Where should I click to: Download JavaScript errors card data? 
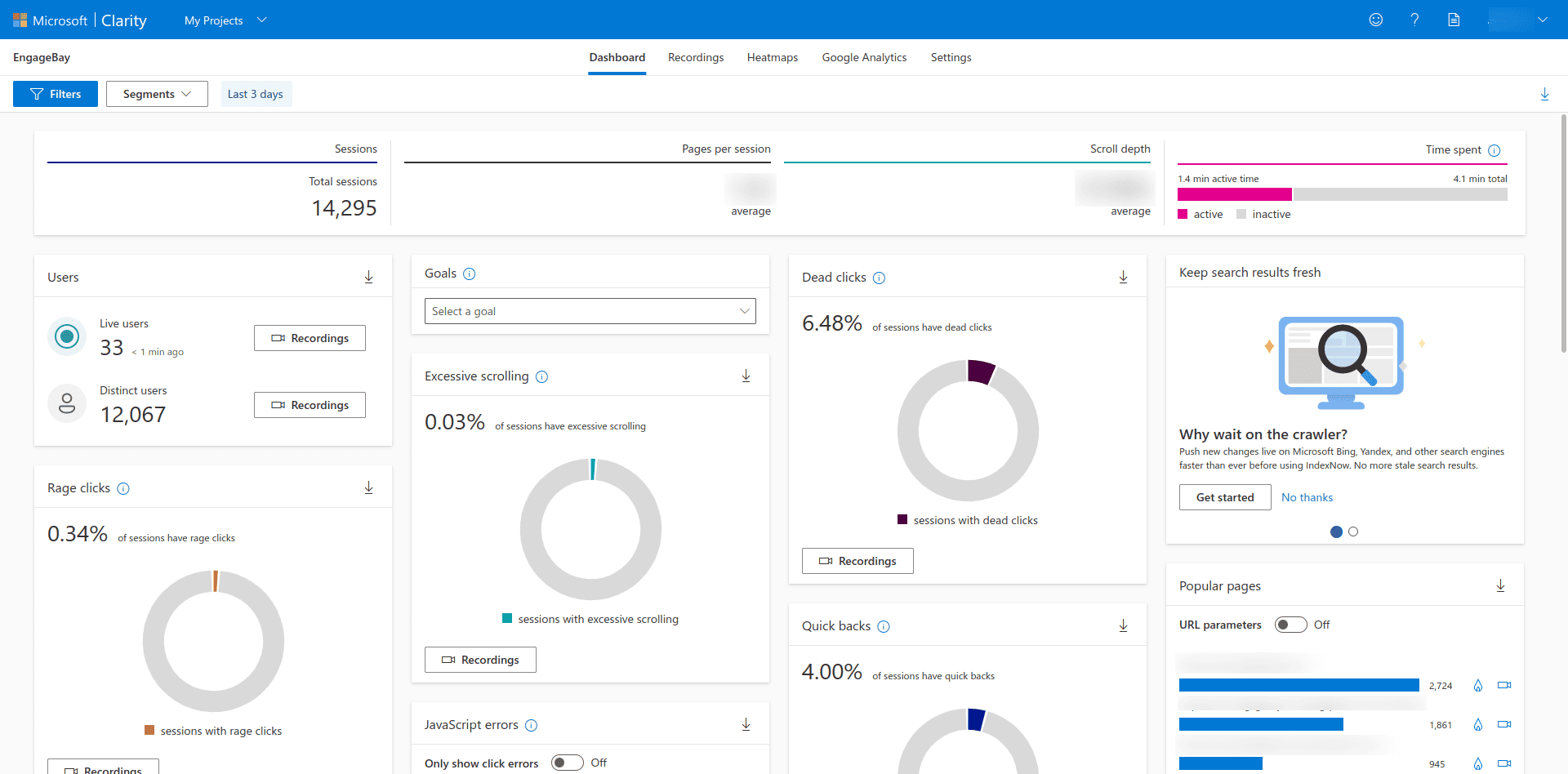[746, 724]
